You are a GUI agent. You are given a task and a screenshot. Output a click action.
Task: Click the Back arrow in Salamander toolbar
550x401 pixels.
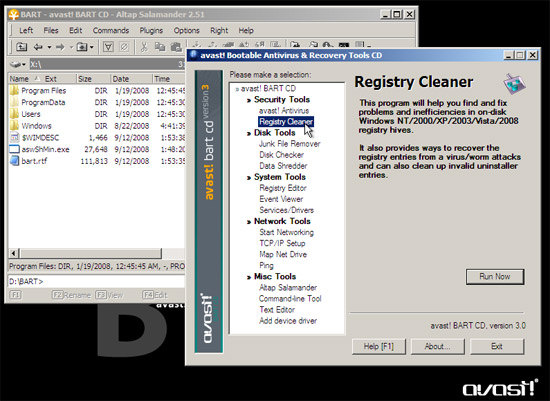(38, 47)
